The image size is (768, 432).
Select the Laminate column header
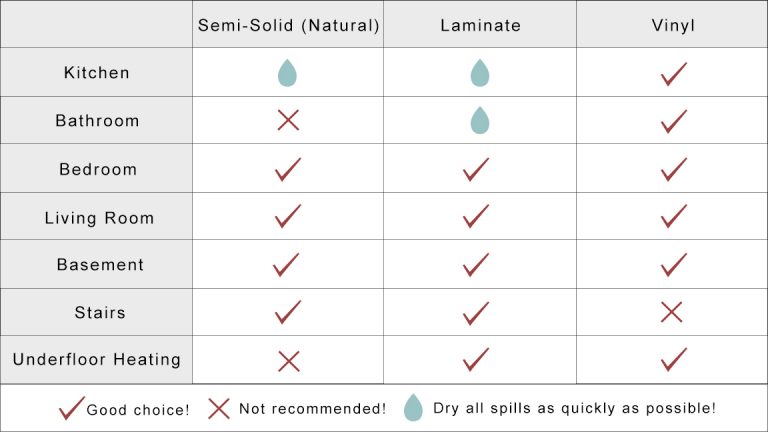[x=480, y=25]
